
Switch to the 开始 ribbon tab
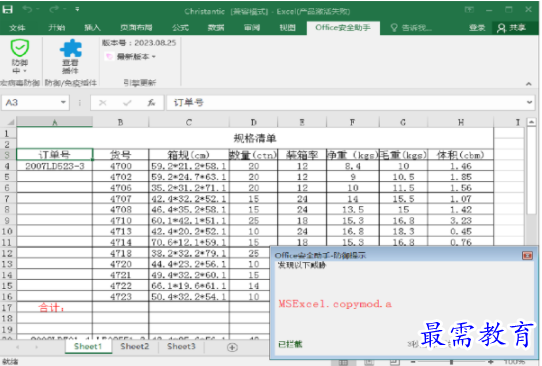point(57,28)
